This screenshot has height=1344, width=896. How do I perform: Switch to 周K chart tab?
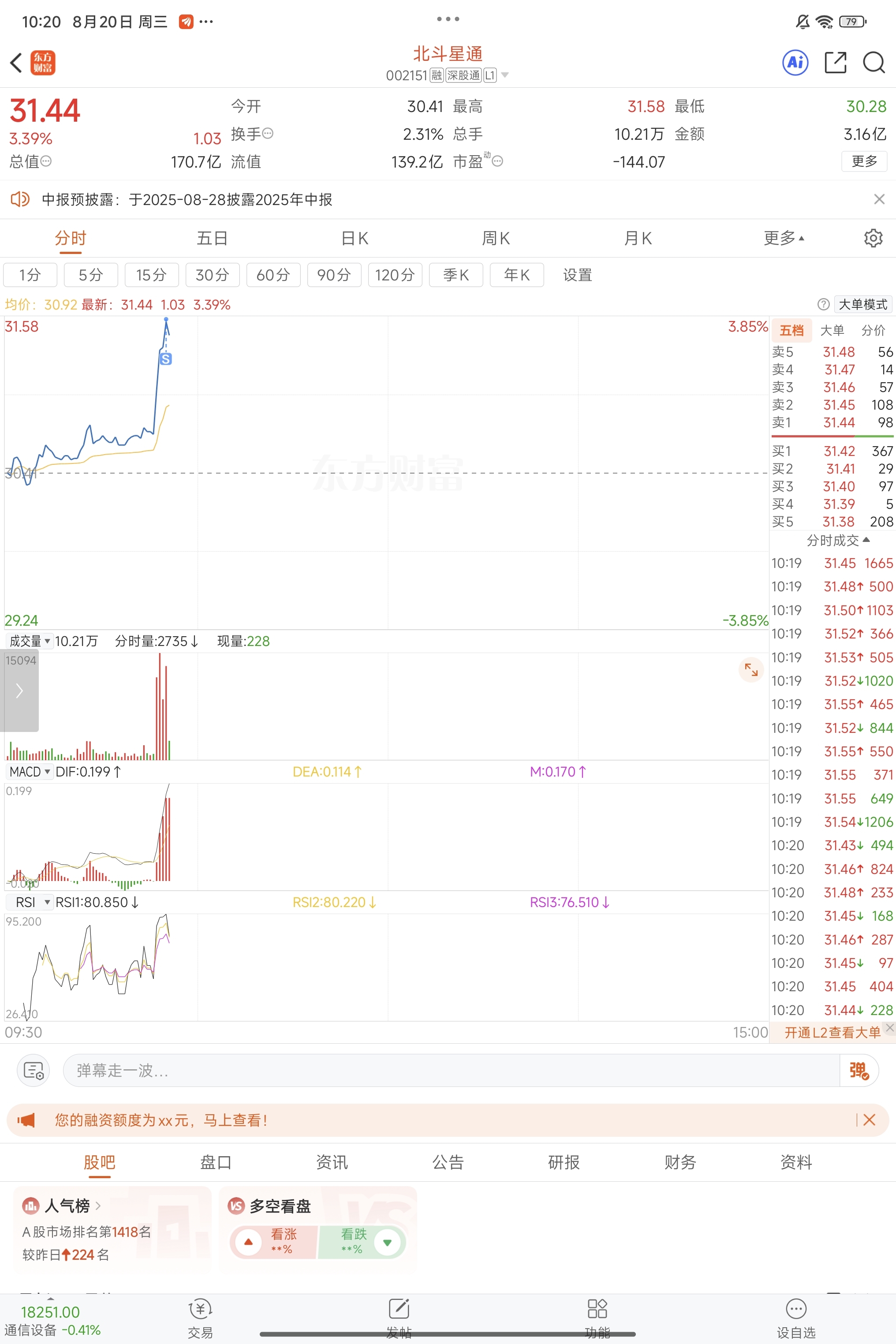click(496, 238)
